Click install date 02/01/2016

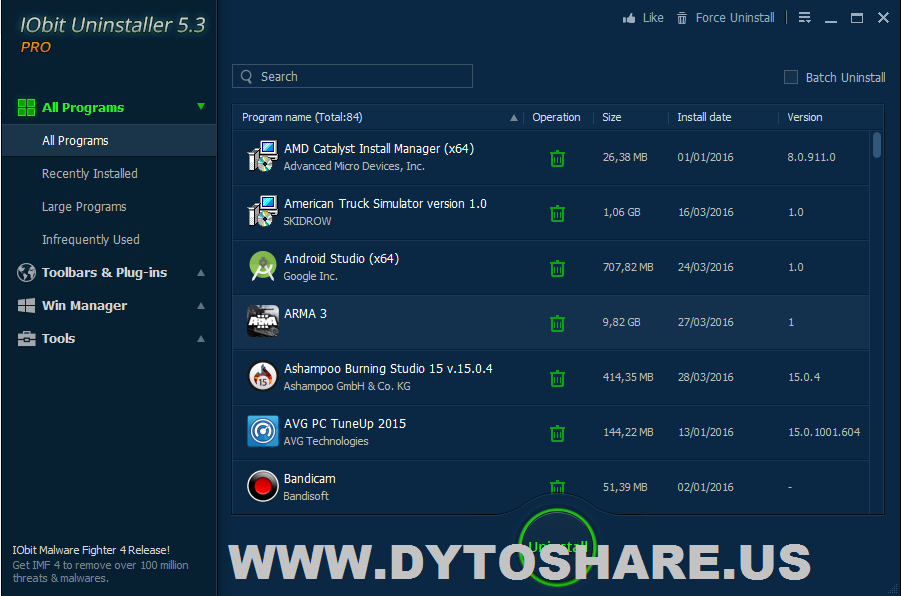click(x=706, y=487)
